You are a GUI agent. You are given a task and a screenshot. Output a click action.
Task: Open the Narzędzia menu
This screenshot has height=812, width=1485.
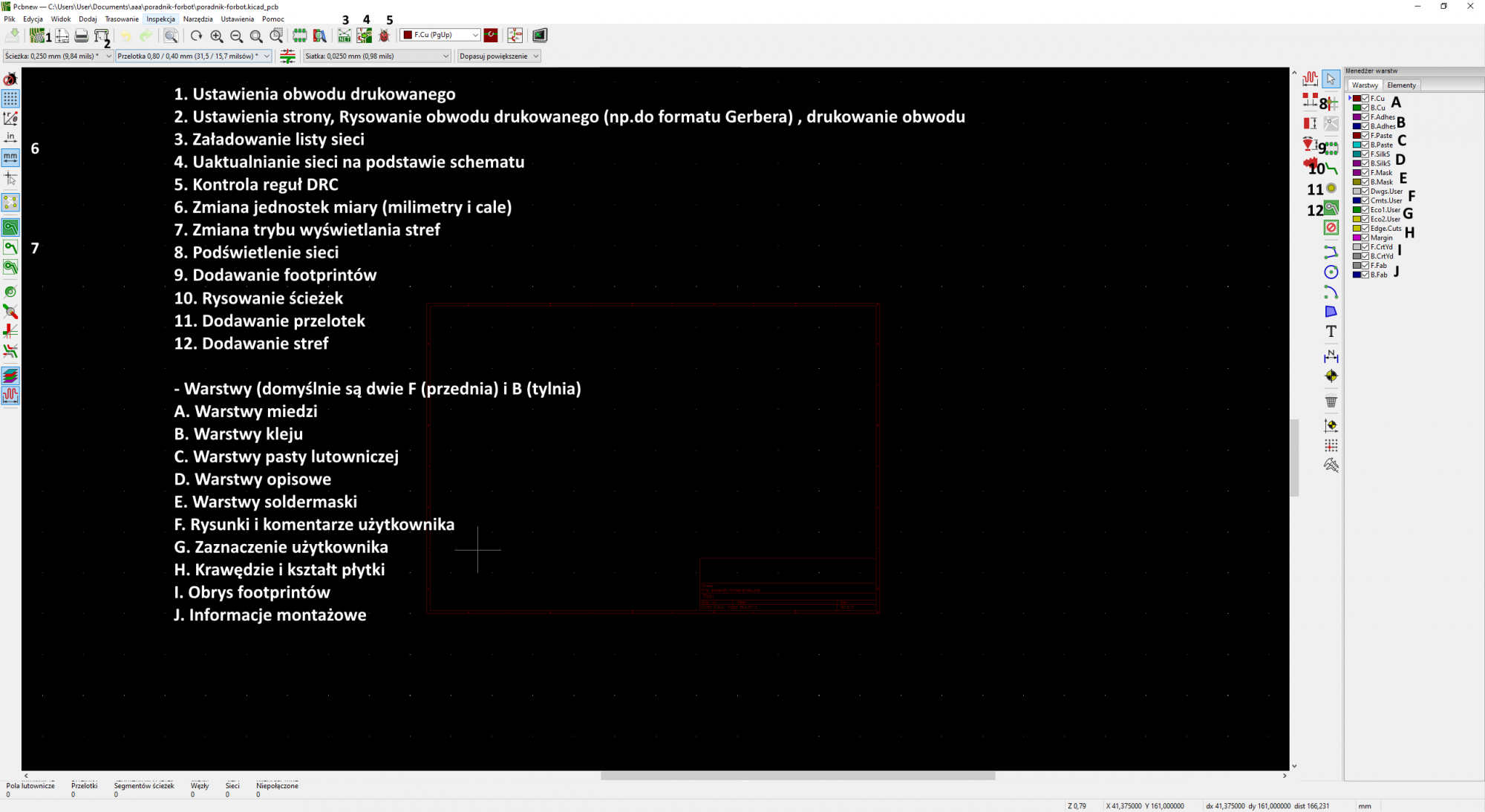(198, 19)
